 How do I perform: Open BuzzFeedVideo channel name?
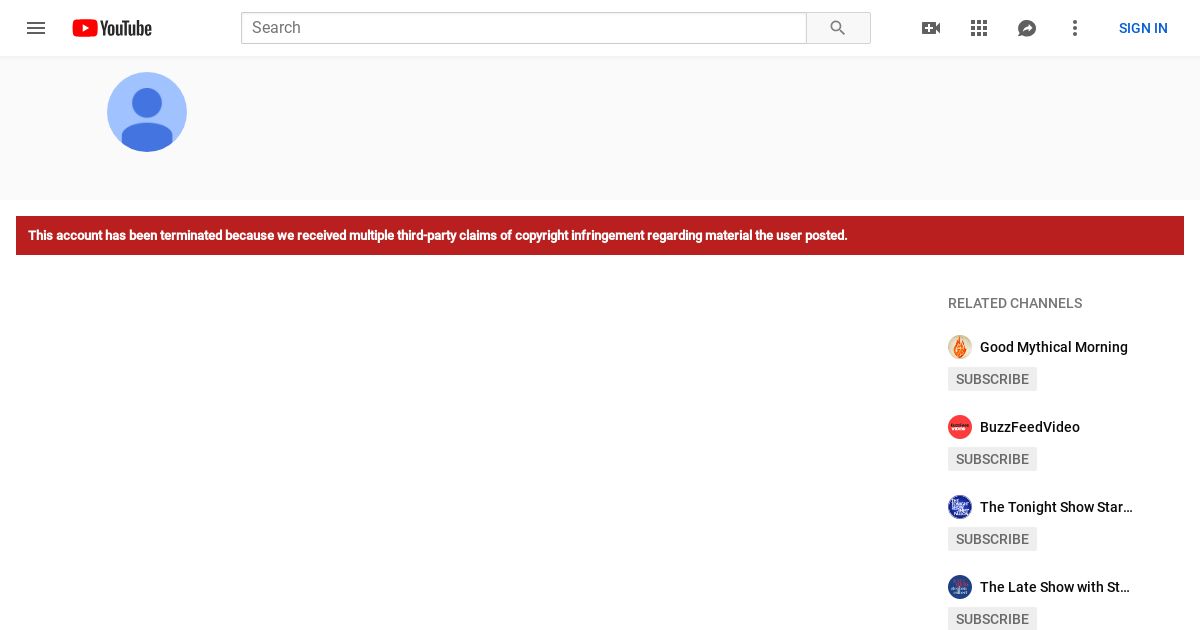tap(1030, 427)
